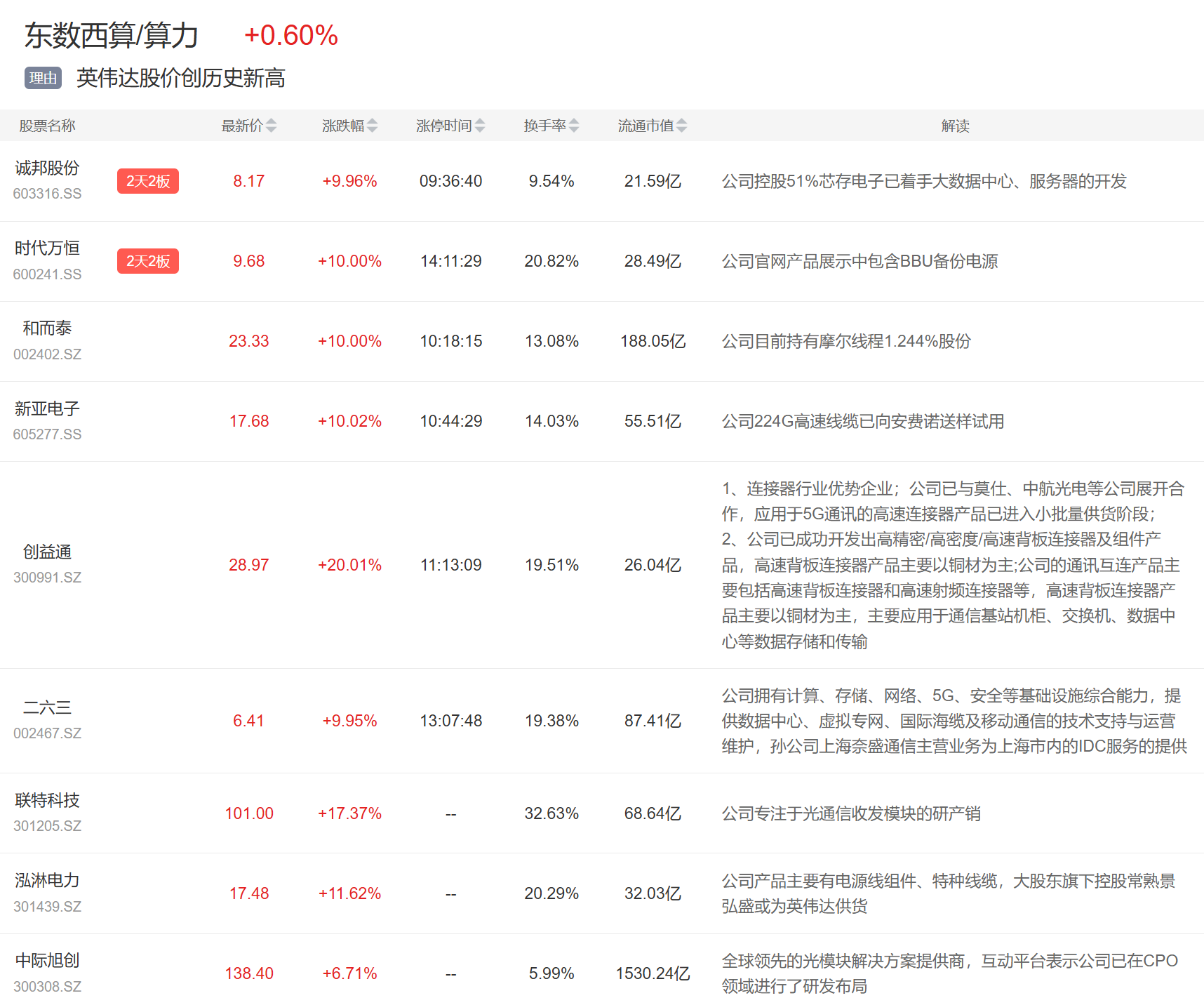Select 新亚电子 price 17.68
Screen dimensions: 1204x1005
click(249, 421)
